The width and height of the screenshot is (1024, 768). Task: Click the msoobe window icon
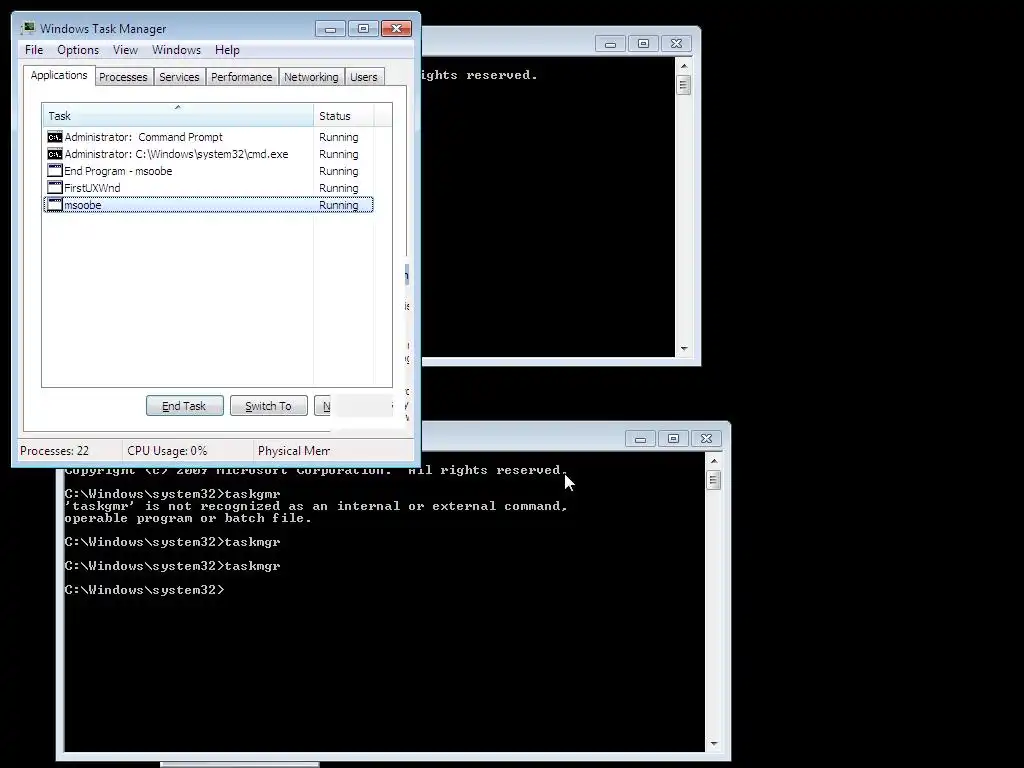point(55,205)
